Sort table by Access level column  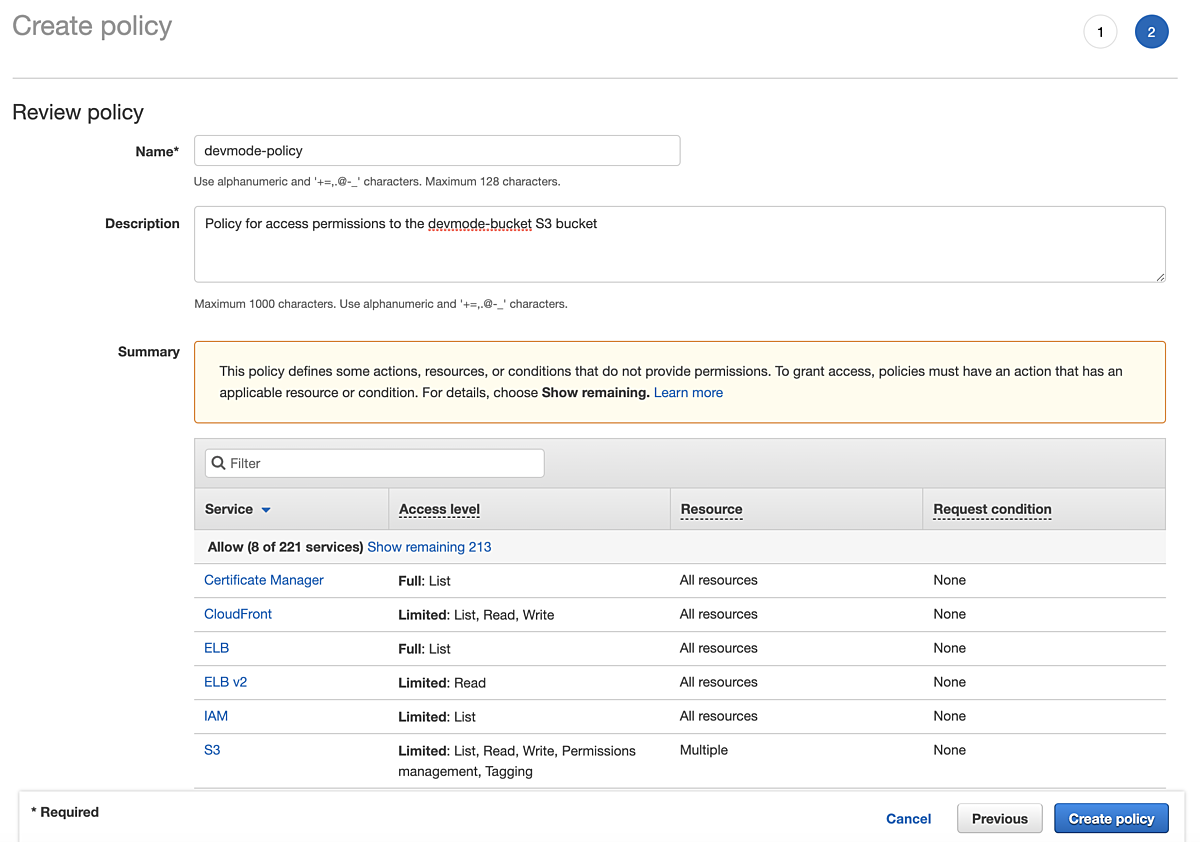point(439,509)
